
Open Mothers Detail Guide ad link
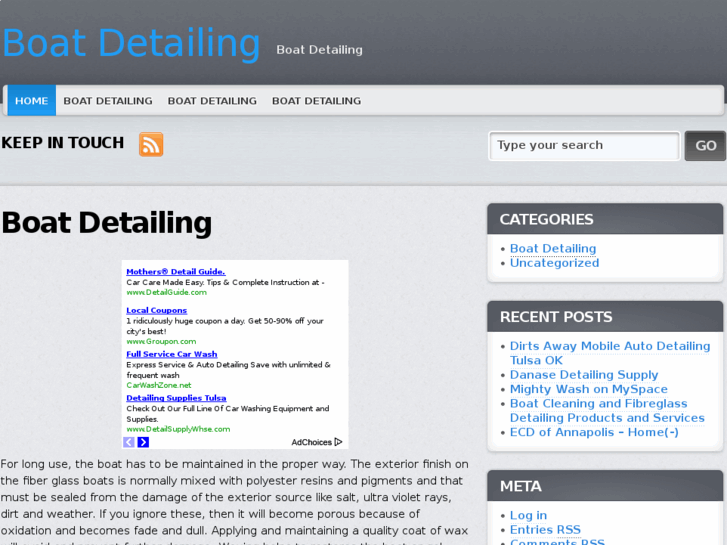176,272
